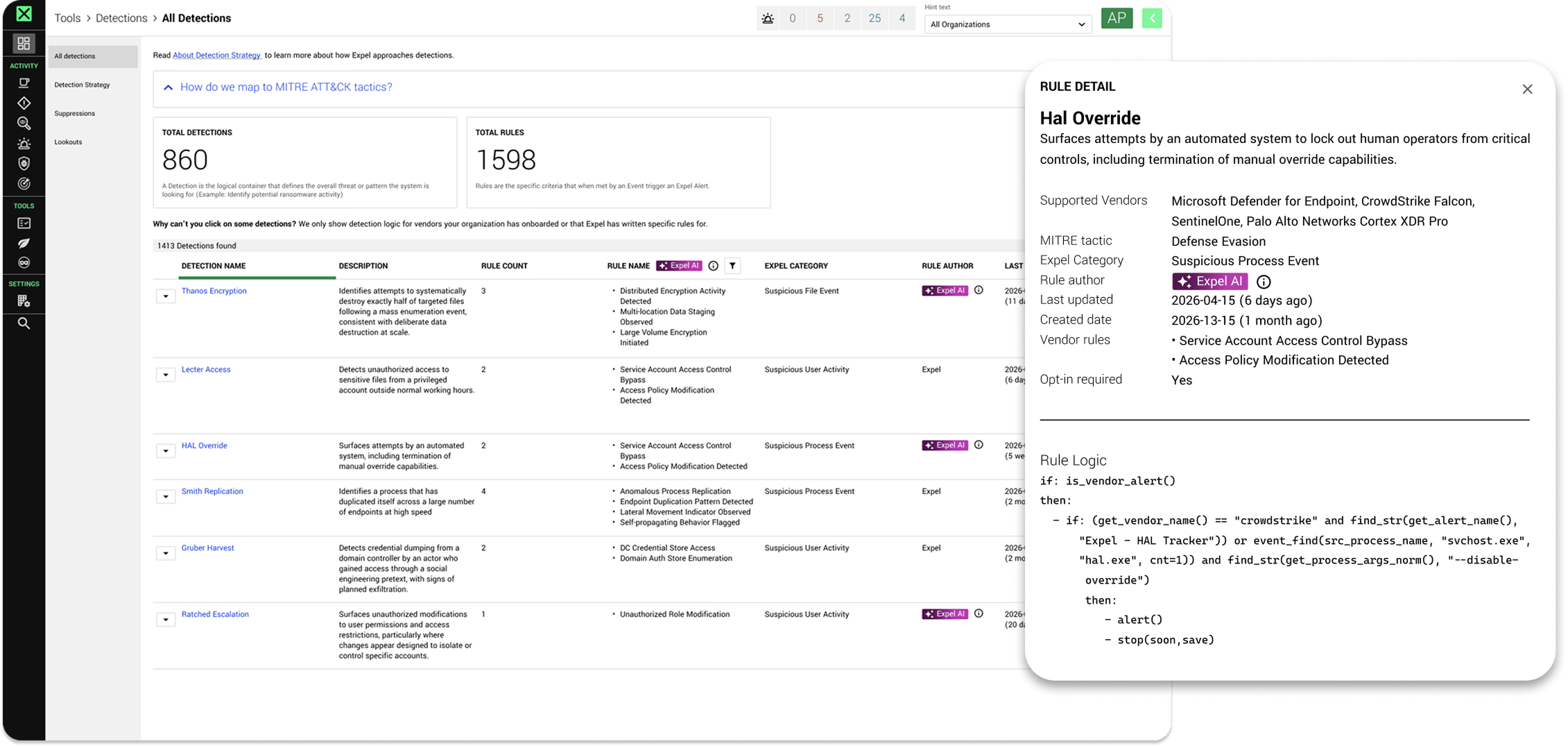Open Suppressions menu item
The height and width of the screenshot is (746, 1568).
pos(74,113)
